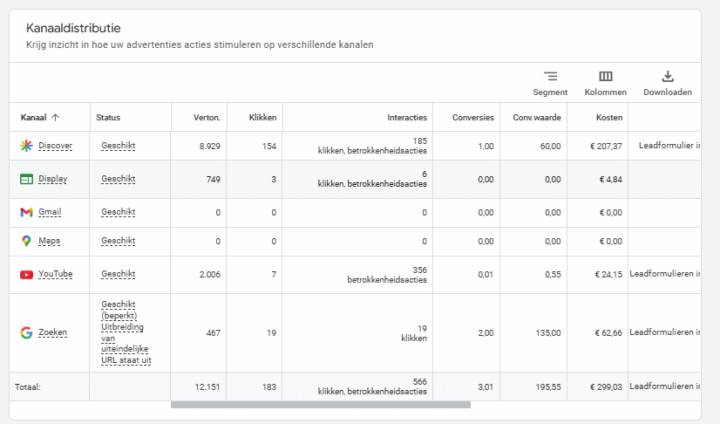The width and height of the screenshot is (720, 424).
Task: Click Geschikt status in YouTube row
Action: click(x=118, y=274)
